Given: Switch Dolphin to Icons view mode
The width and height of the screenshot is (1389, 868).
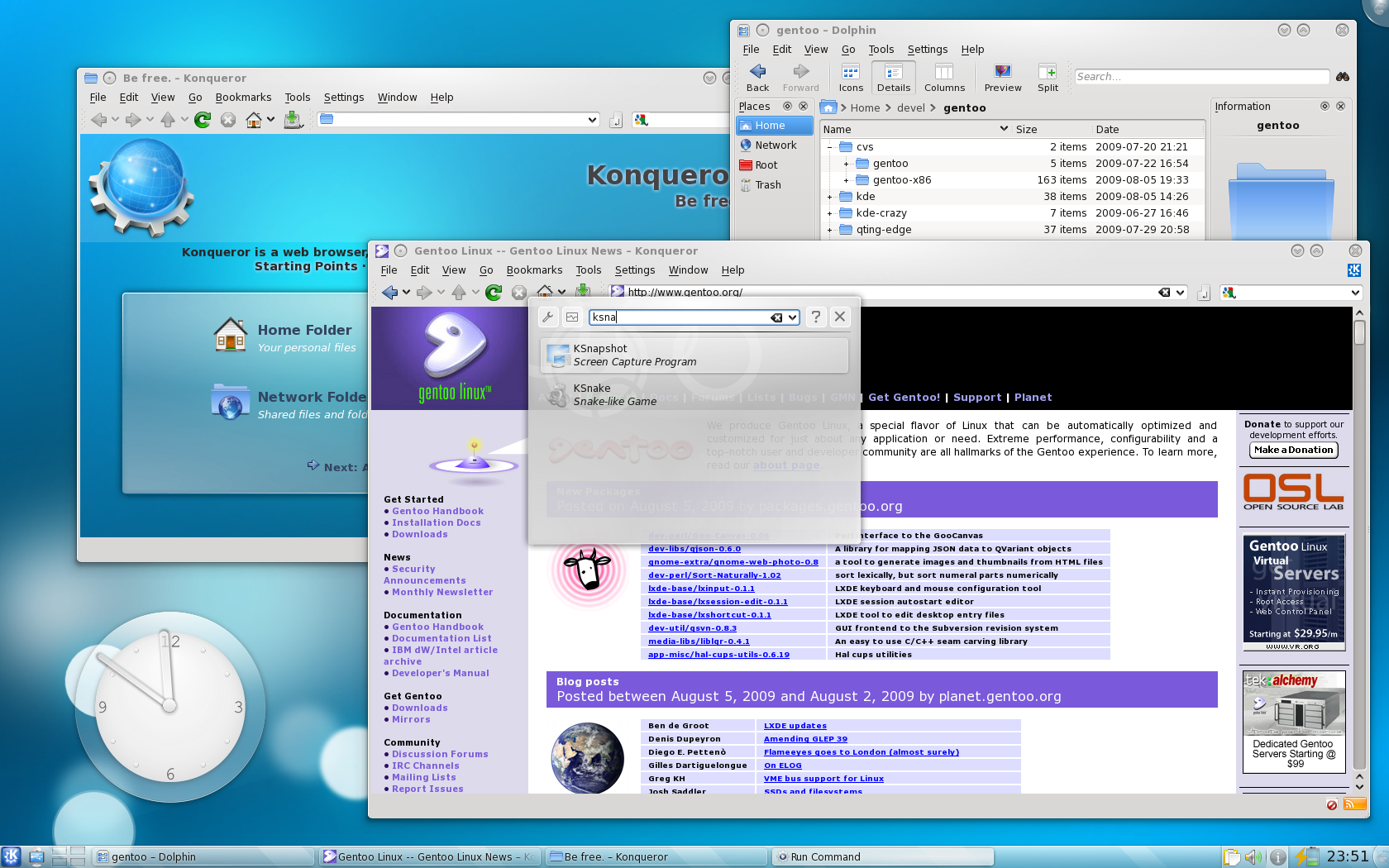Looking at the screenshot, I should pos(851,78).
